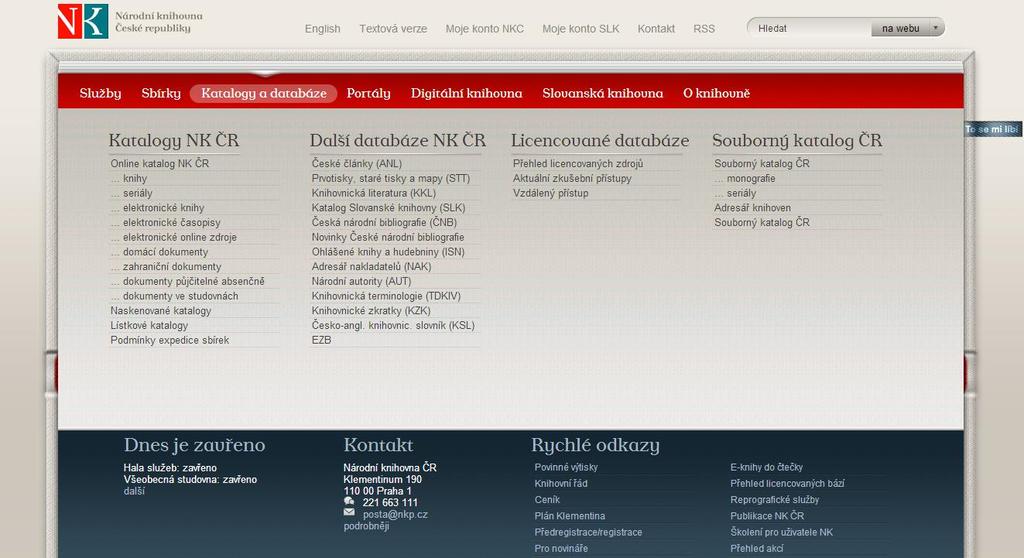Image resolution: width=1024 pixels, height=558 pixels.
Task: Open Online katalog NK ČR
Action: click(x=160, y=163)
